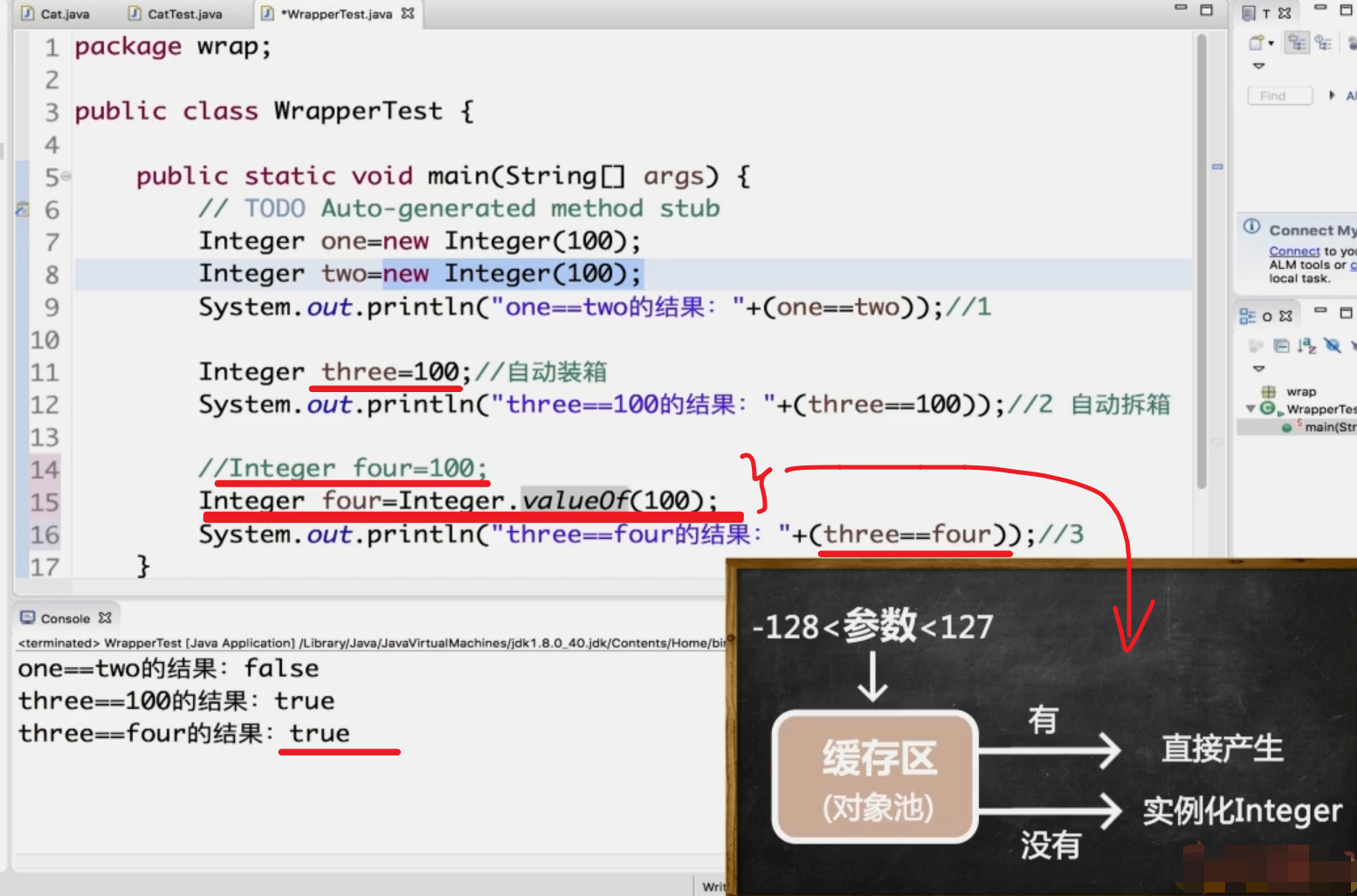The width and height of the screenshot is (1357, 896).
Task: Minimize the Task List panel
Action: point(1320,9)
